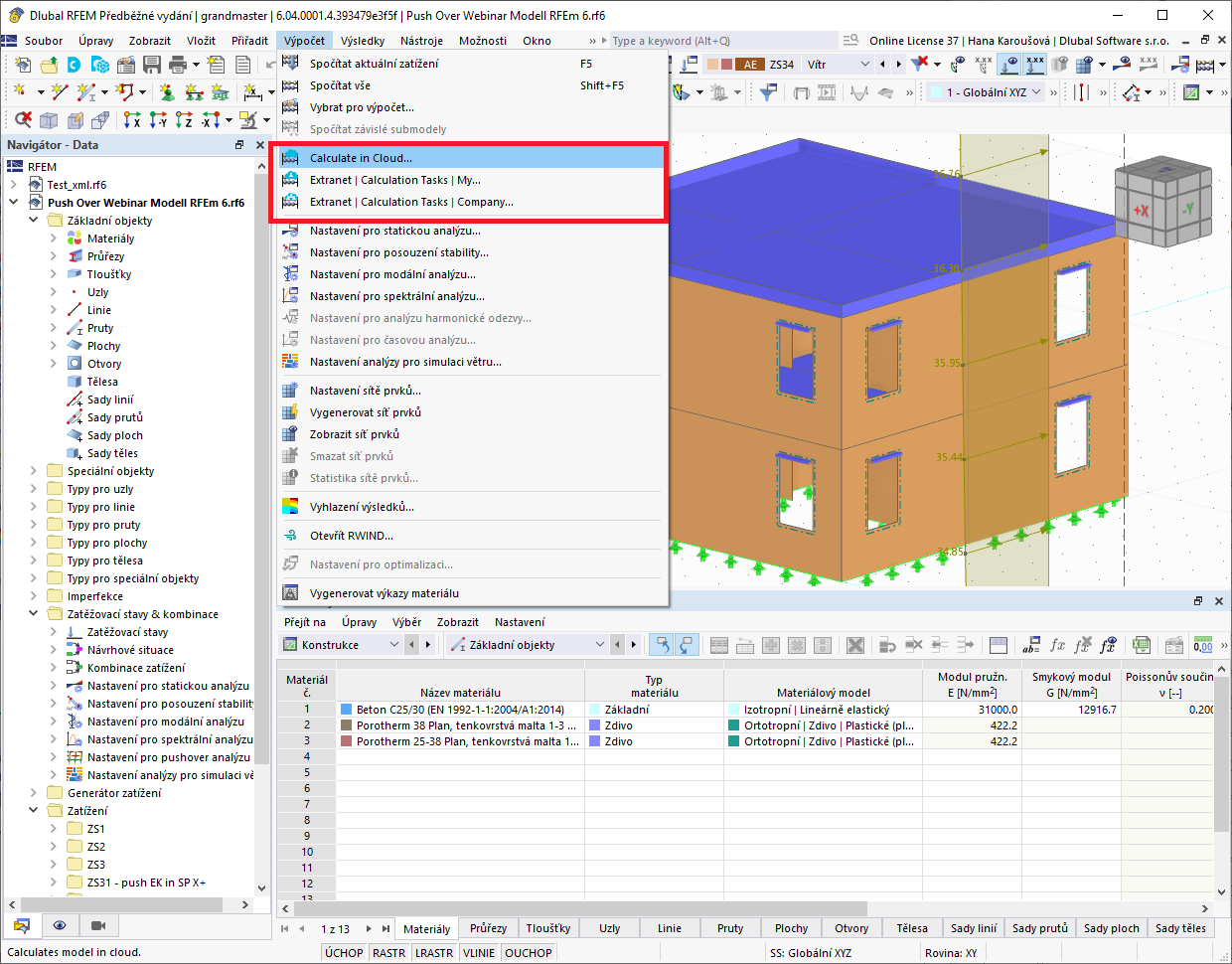The height and width of the screenshot is (964, 1232).
Task: Click the New model icon
Action: pos(23,65)
